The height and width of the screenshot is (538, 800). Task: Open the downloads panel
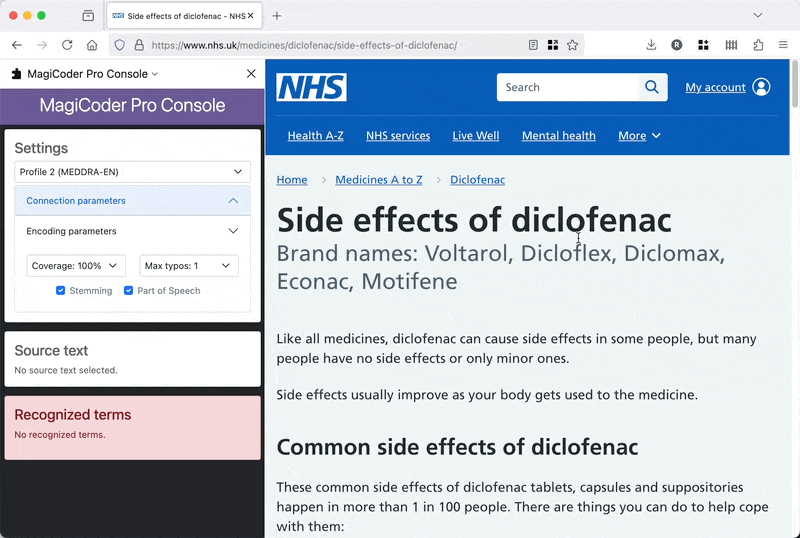[x=651, y=45]
